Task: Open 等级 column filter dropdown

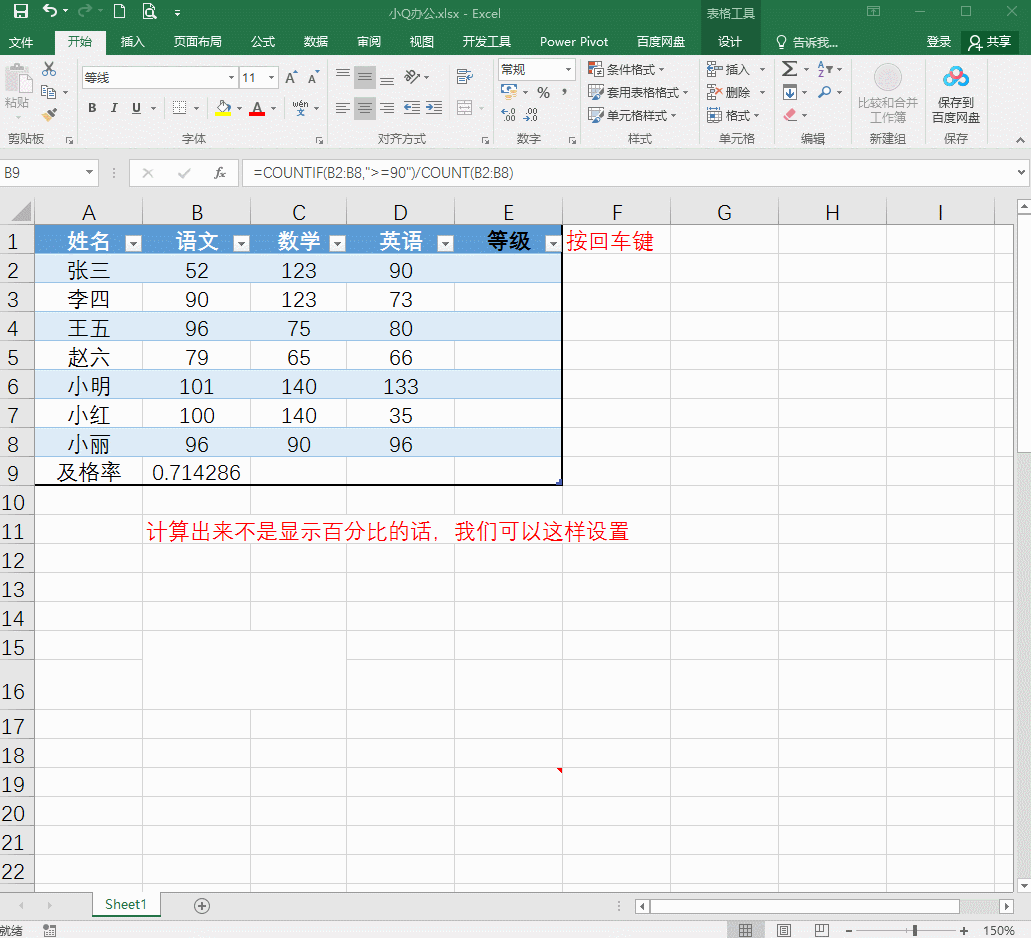Action: coord(553,244)
